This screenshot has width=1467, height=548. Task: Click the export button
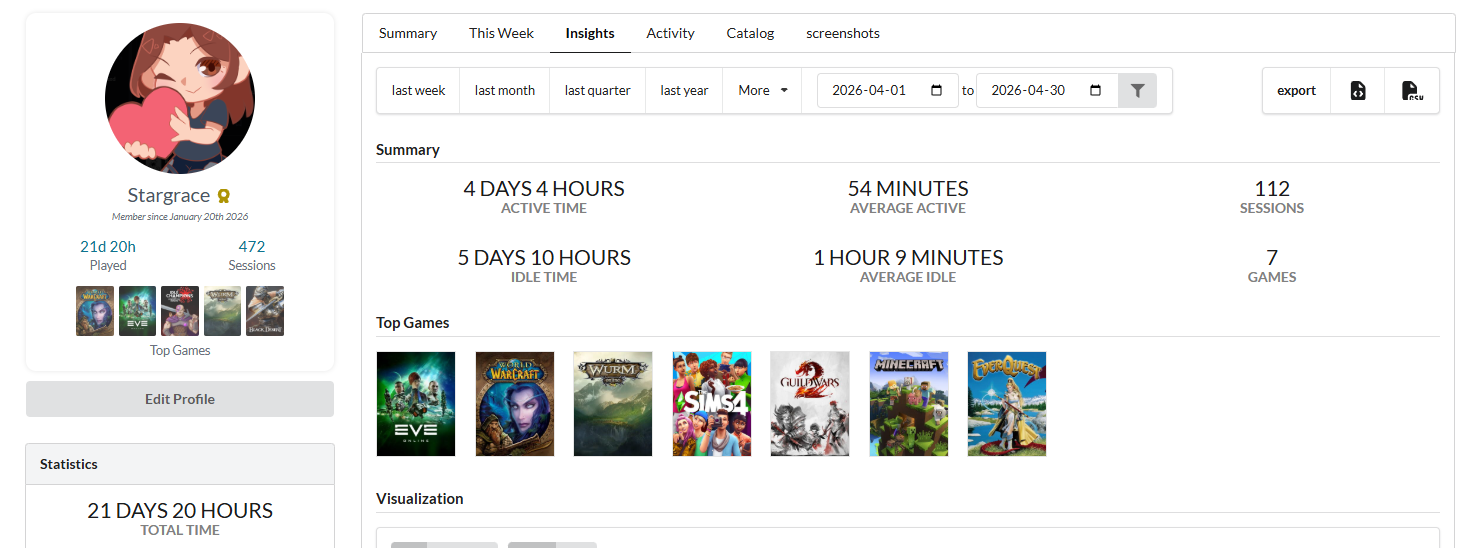[x=1296, y=90]
